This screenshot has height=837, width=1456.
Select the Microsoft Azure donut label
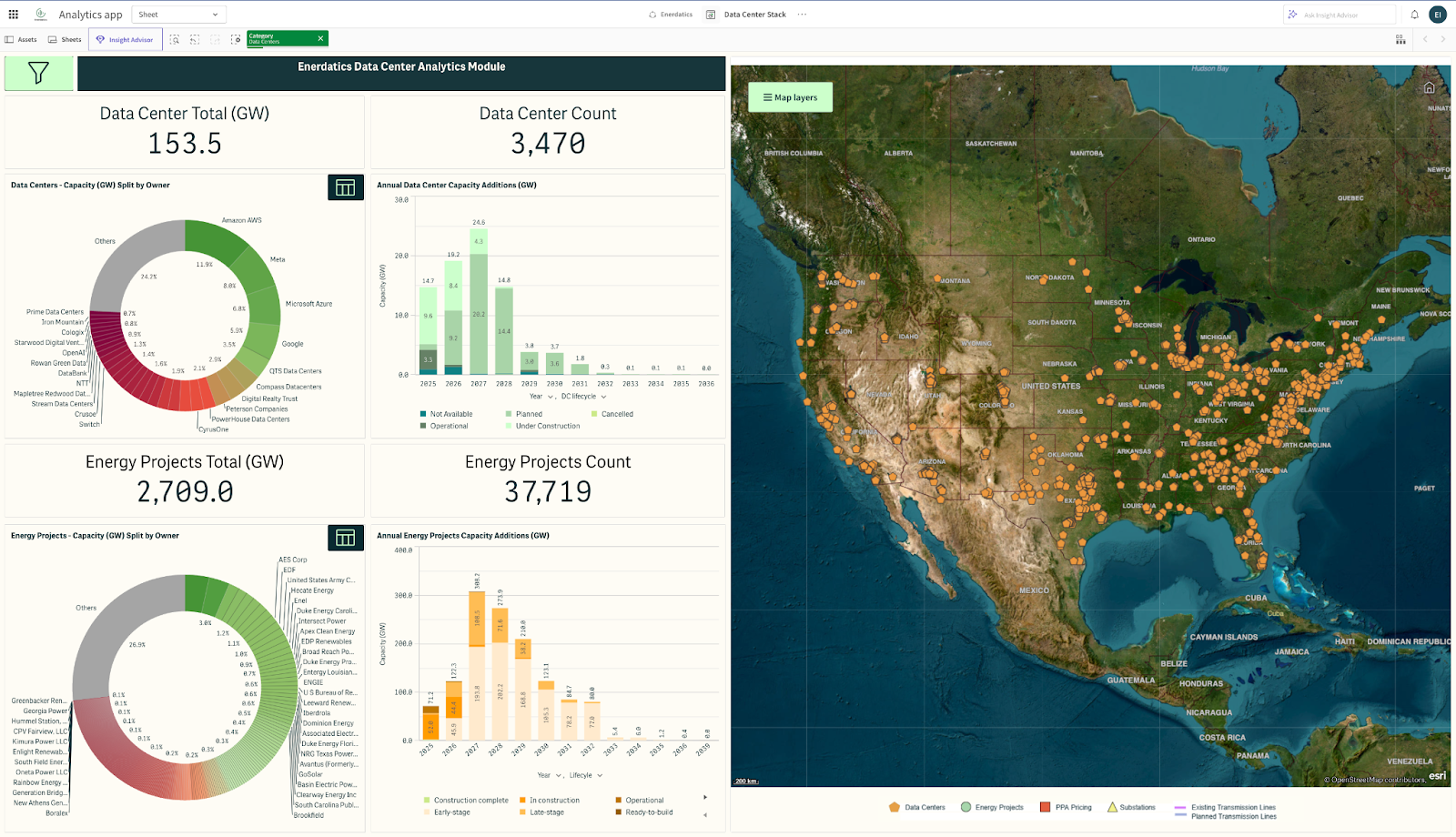click(x=308, y=304)
